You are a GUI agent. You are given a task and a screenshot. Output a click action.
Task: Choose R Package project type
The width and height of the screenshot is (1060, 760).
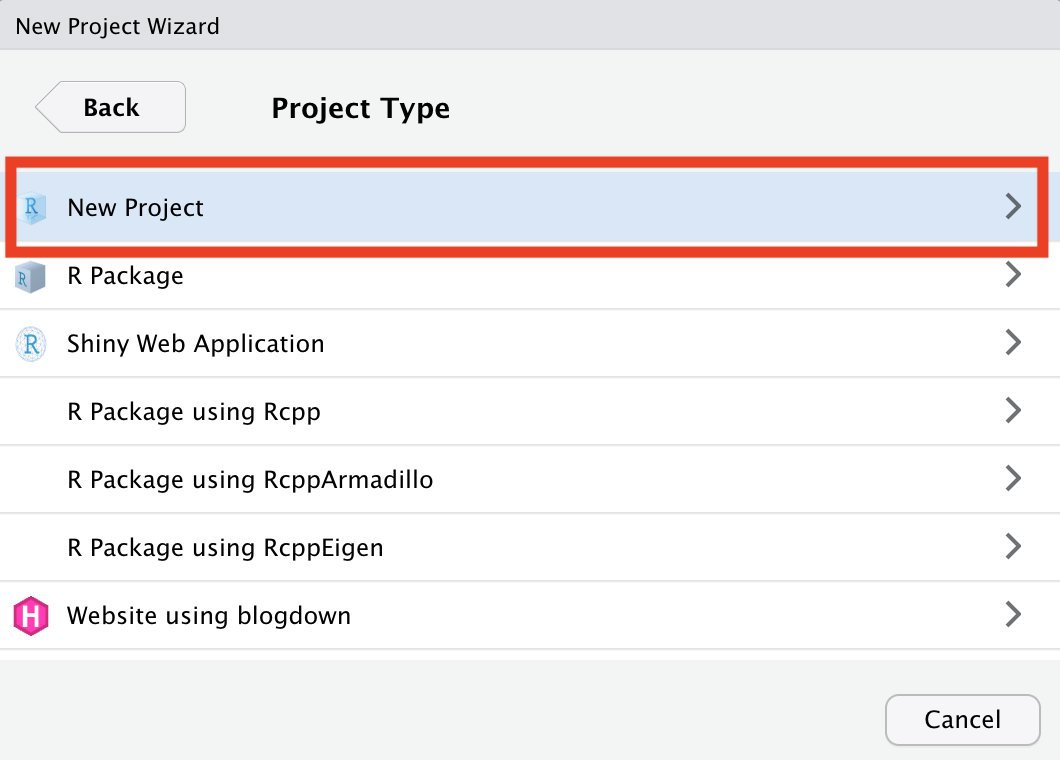[530, 276]
